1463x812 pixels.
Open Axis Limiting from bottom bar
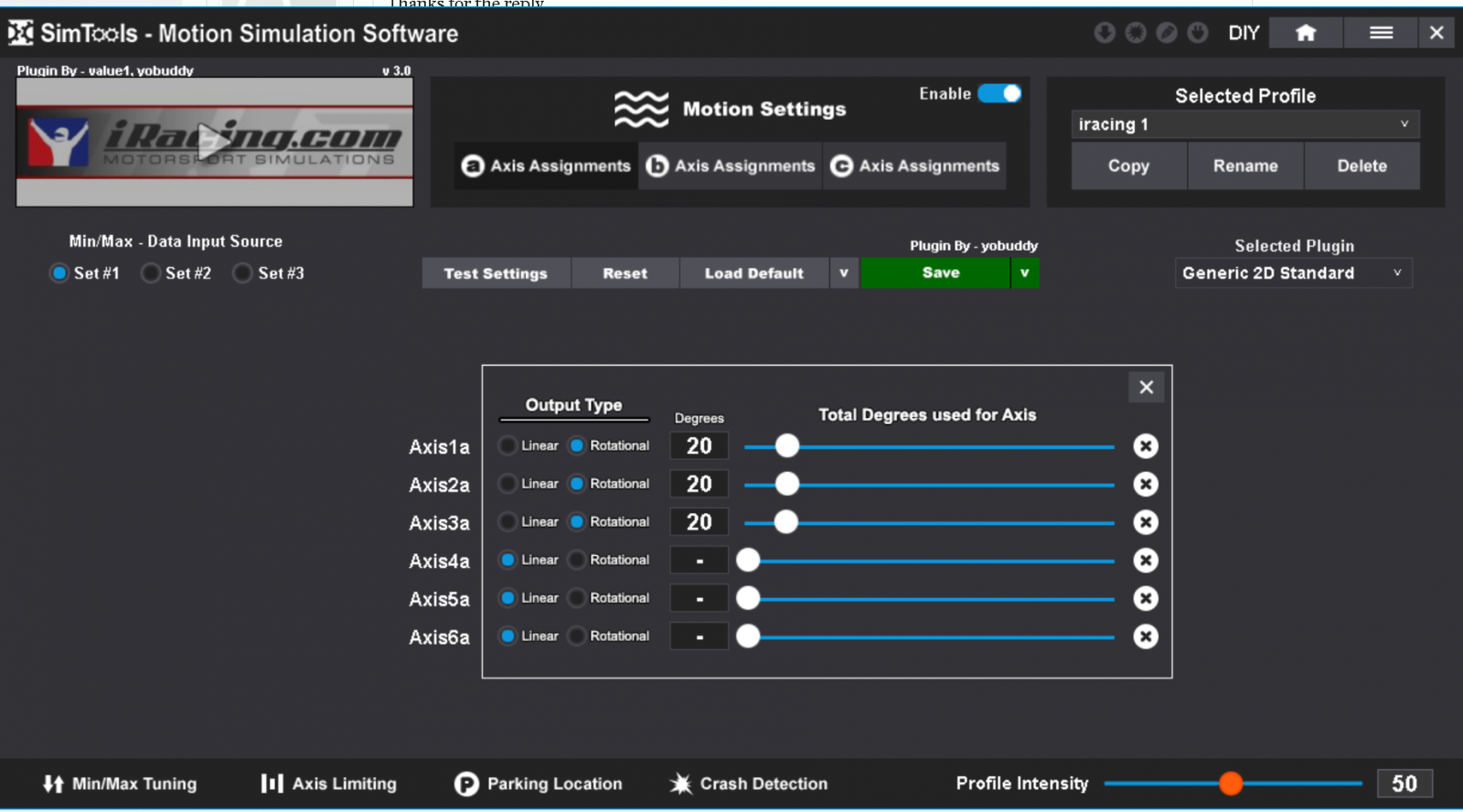(329, 784)
